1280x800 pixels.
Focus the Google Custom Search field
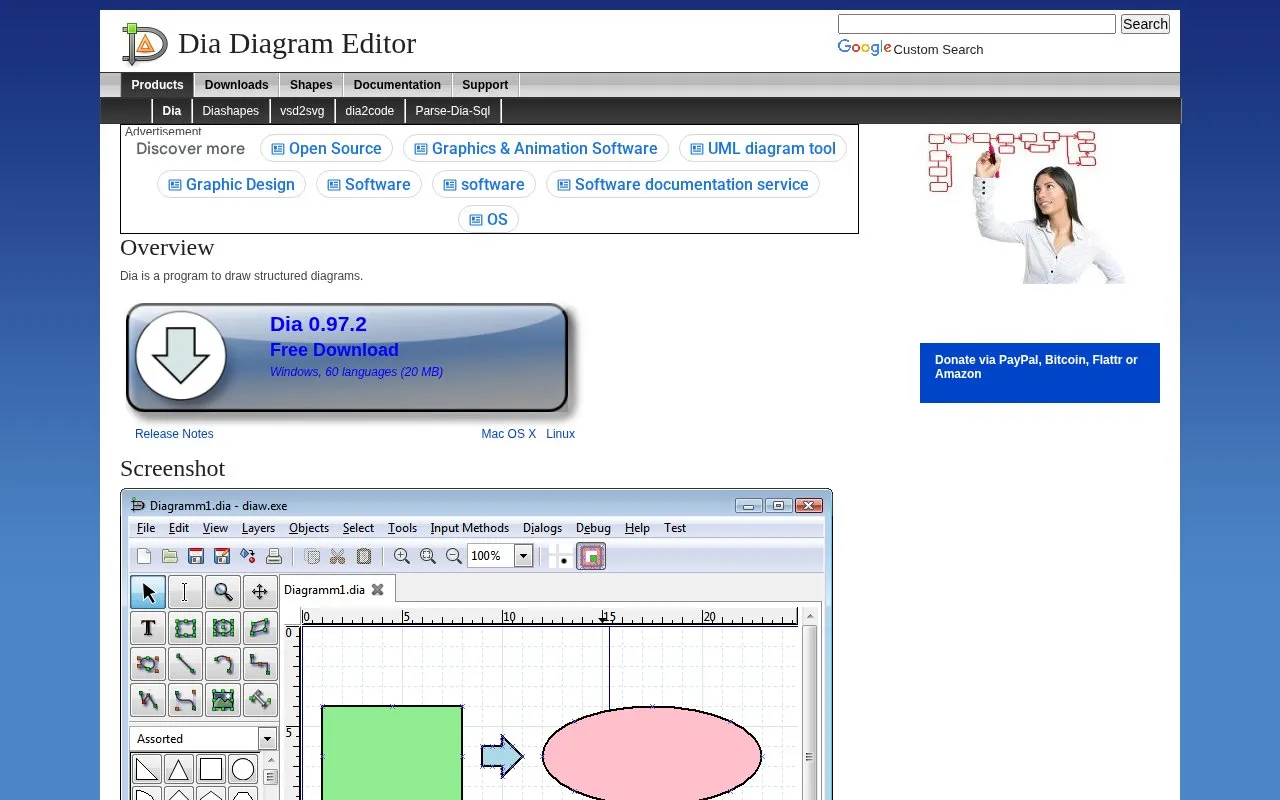pos(976,24)
